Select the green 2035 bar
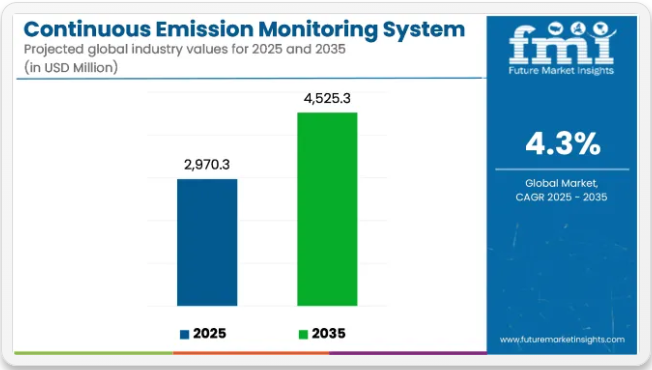This screenshot has height=370, width=652. point(327,209)
